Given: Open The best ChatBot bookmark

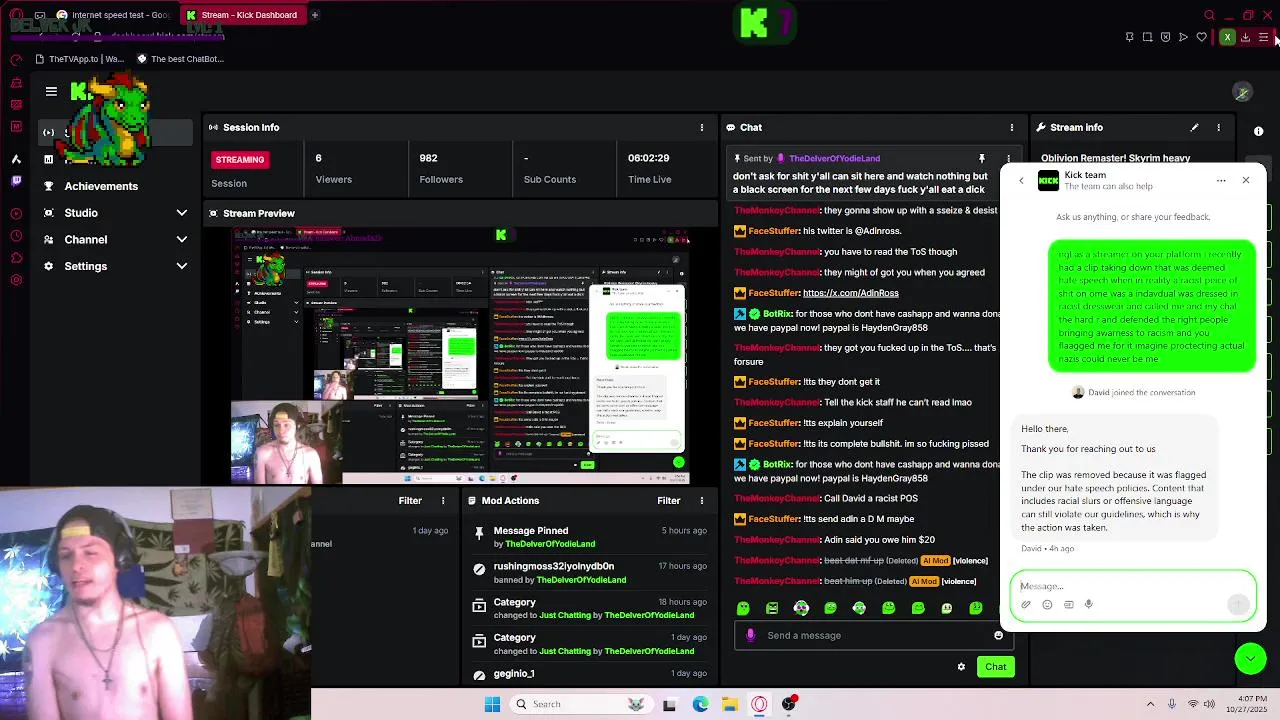Looking at the screenshot, I should click(x=181, y=59).
